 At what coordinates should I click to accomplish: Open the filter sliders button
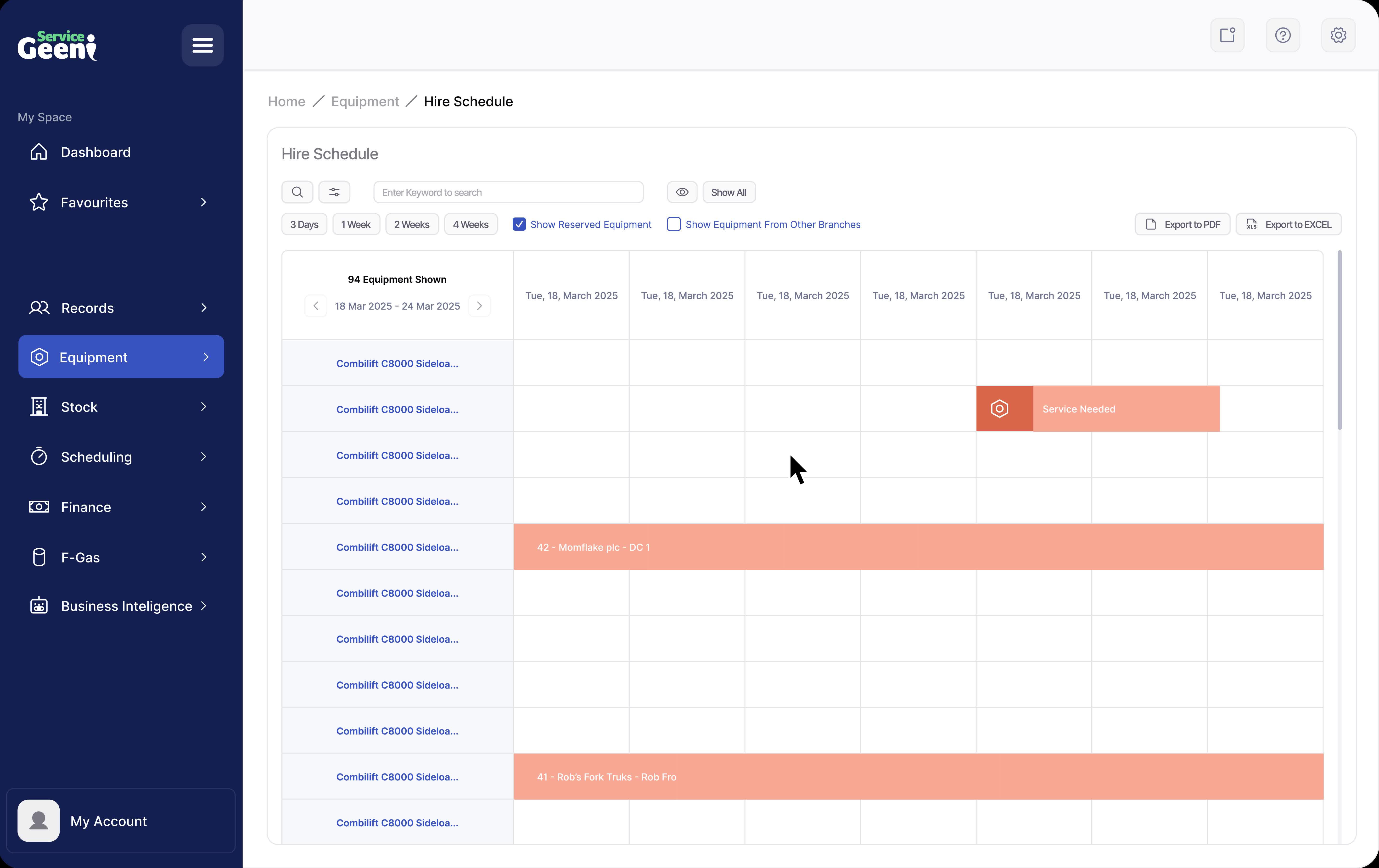334,192
